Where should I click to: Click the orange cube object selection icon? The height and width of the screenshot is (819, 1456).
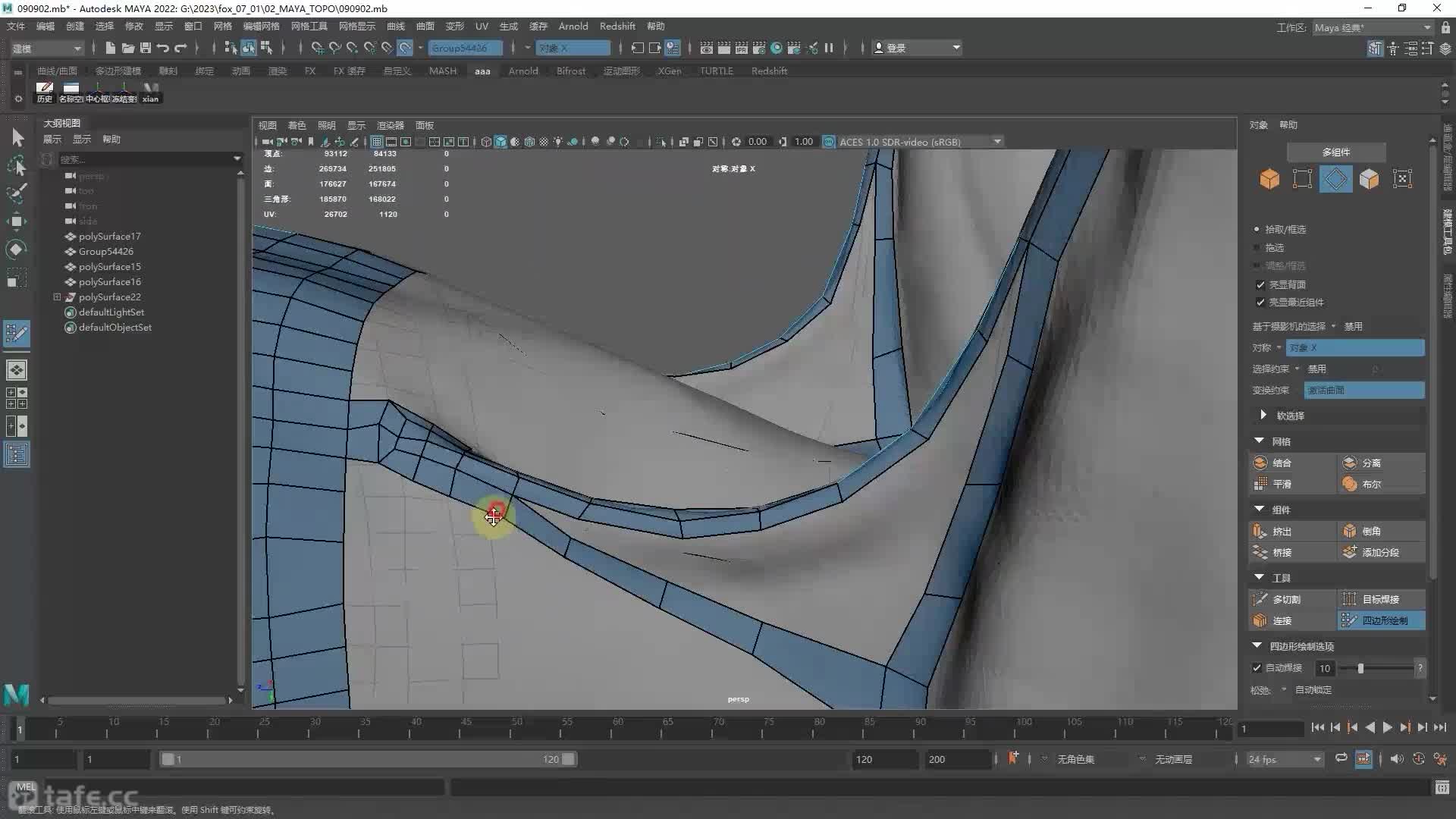(x=1269, y=179)
